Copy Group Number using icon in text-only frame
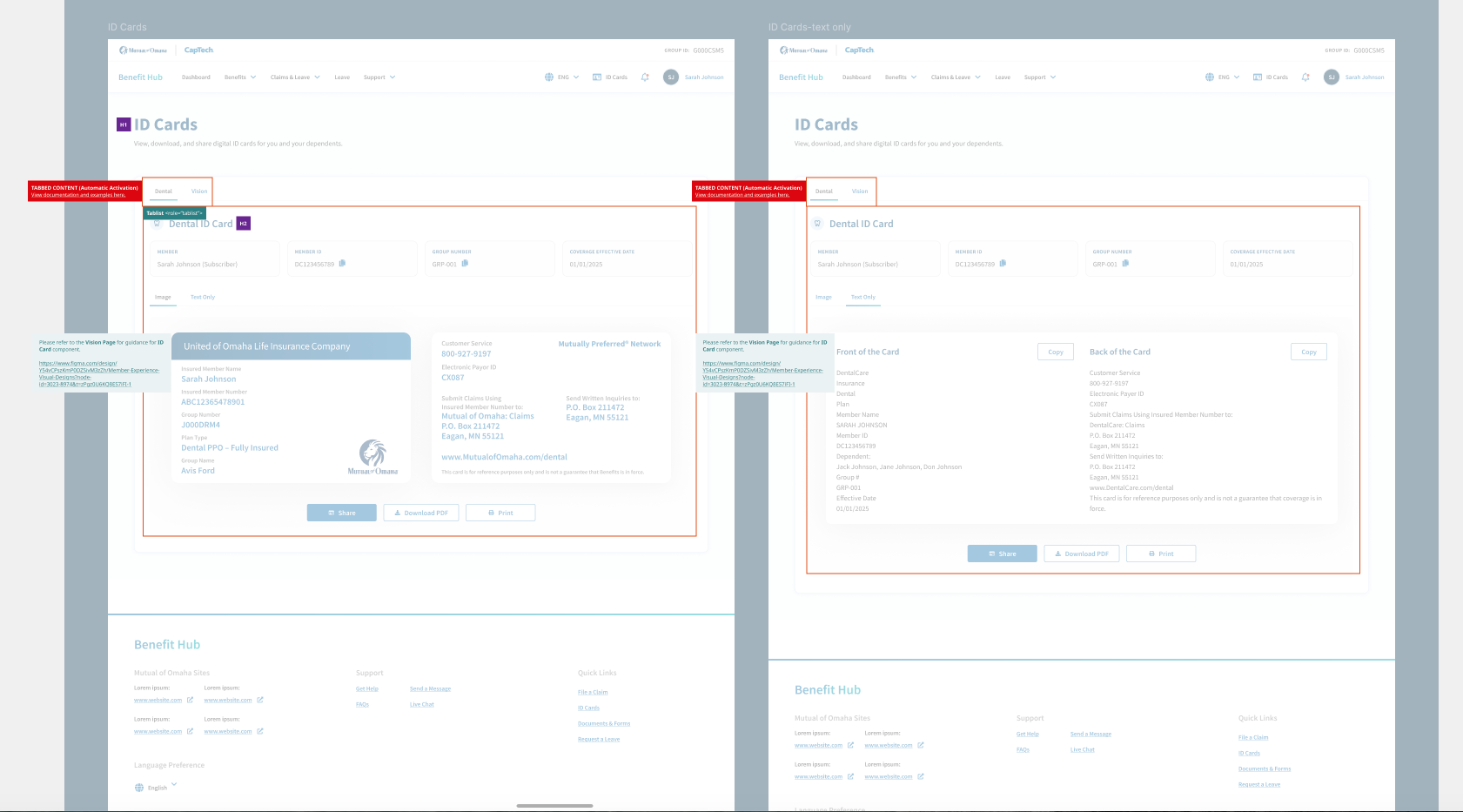 click(1125, 263)
